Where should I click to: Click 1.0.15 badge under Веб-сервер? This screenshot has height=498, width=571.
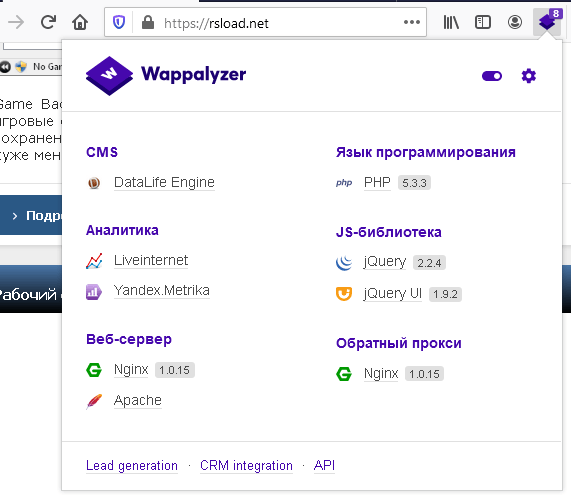[x=174, y=370]
